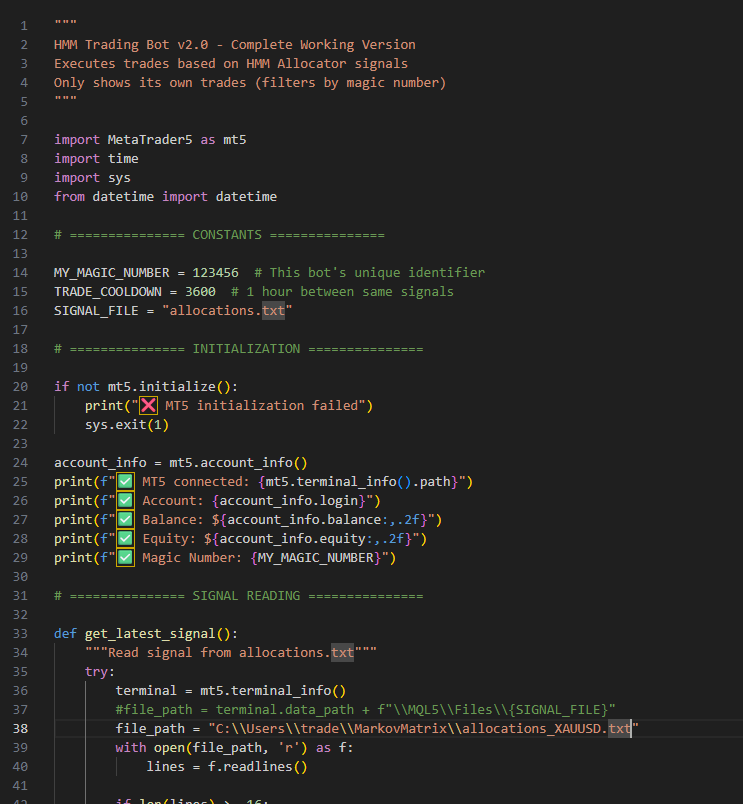The width and height of the screenshot is (743, 804).
Task: Click 'mt5.initialize()' in the if statement
Action: pyautogui.click(x=169, y=387)
